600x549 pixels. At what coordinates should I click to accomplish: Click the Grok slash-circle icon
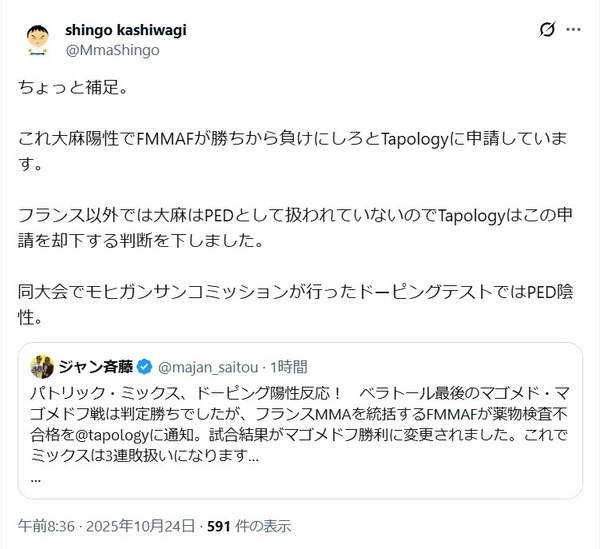tap(547, 30)
